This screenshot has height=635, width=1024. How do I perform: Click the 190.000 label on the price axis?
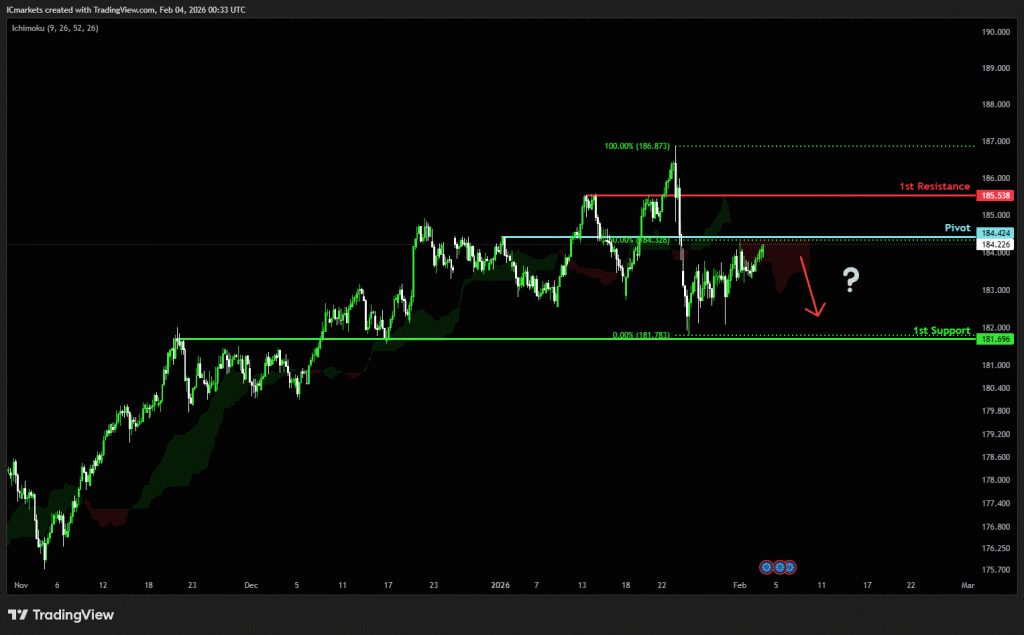point(994,32)
